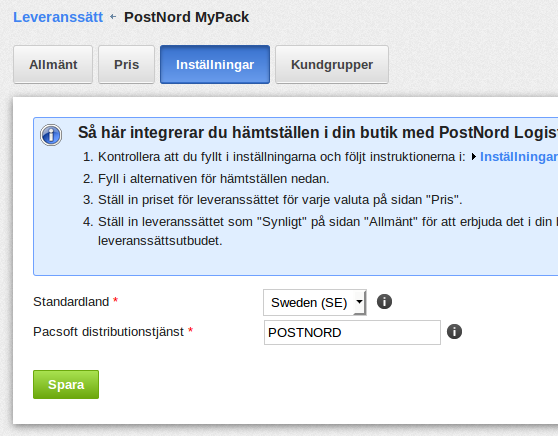Click the hämtställen integration heading
The image size is (558, 436).
tap(318, 132)
